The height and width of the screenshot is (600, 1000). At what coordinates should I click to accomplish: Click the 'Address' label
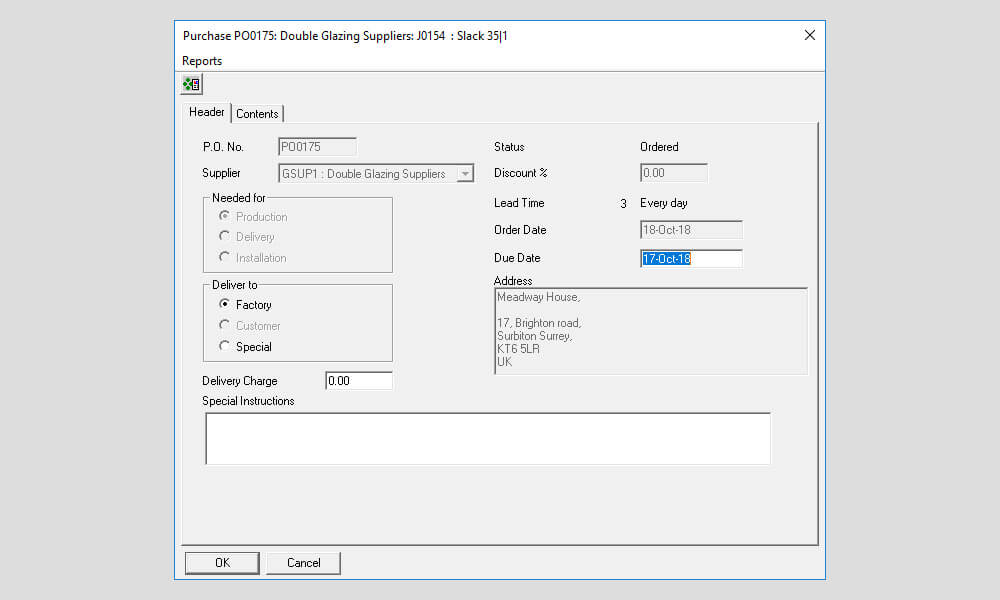[x=513, y=281]
